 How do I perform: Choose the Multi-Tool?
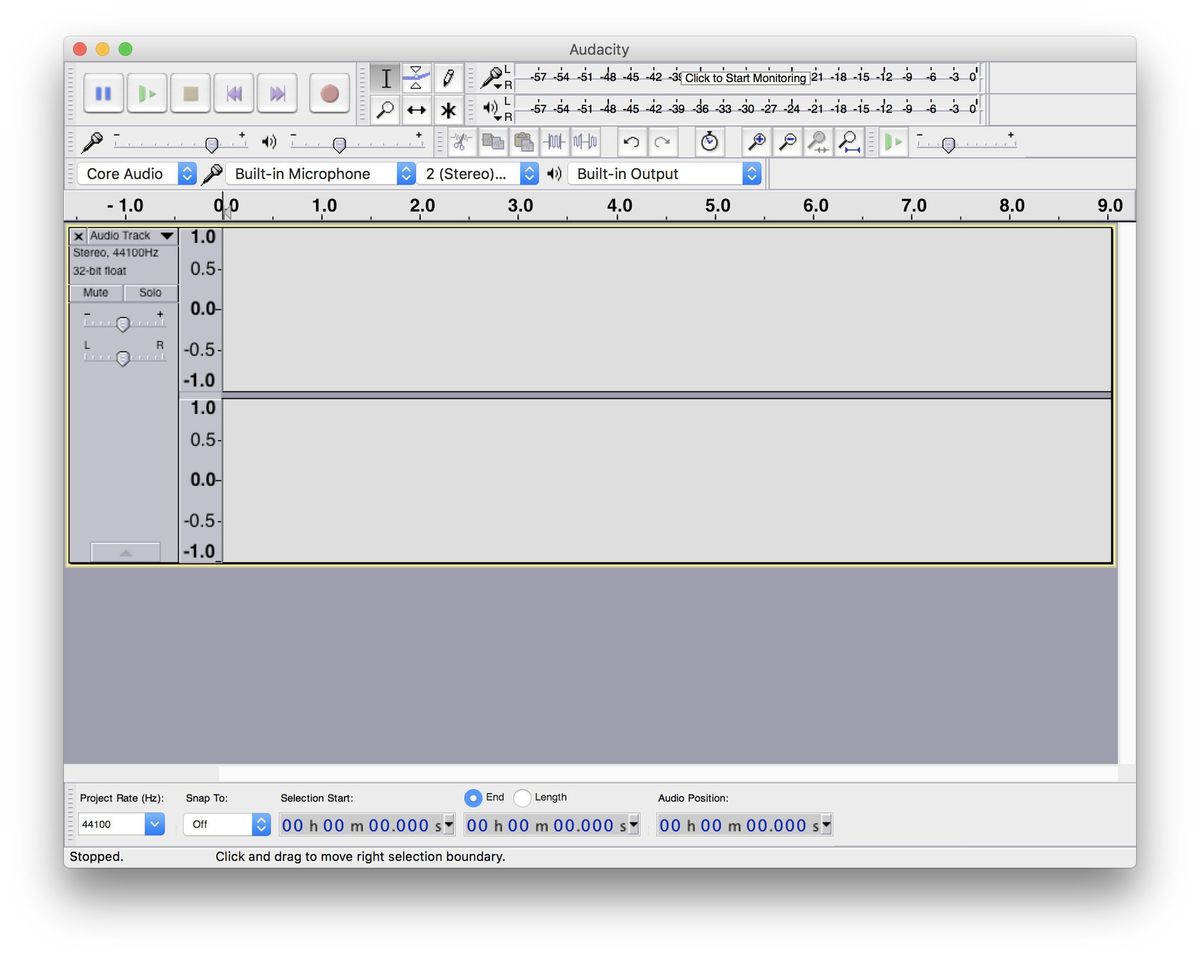tap(447, 110)
